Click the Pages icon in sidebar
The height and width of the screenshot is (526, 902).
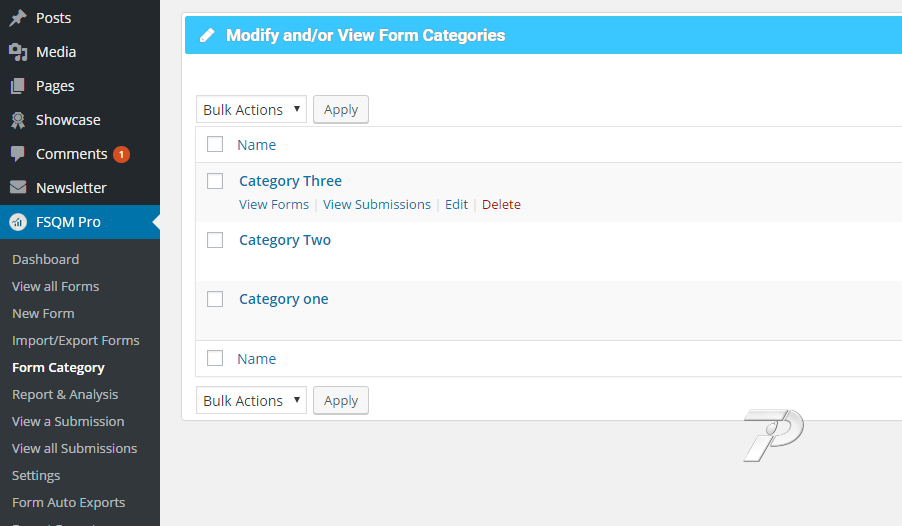(18, 86)
